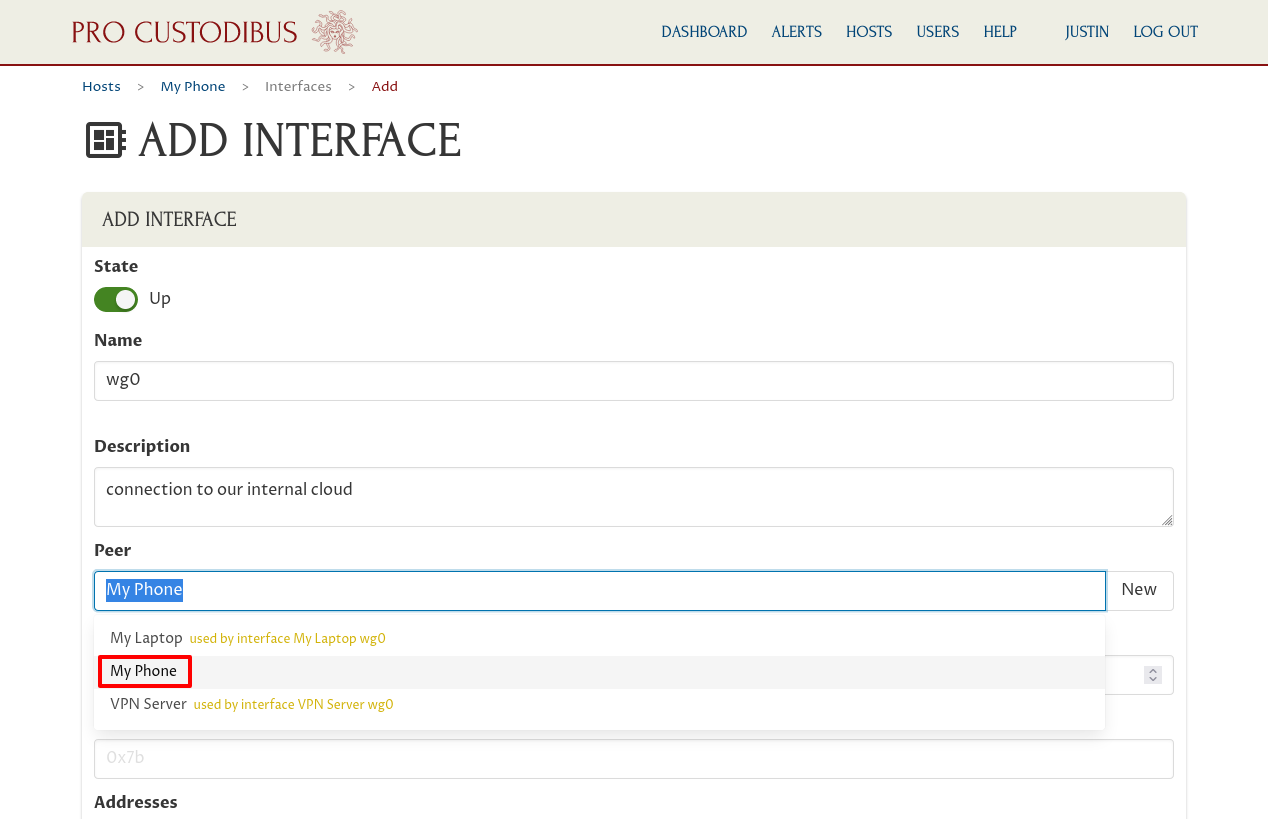1268x819 pixels.
Task: Choose My Phone in peer dropdown
Action: [x=600, y=672]
